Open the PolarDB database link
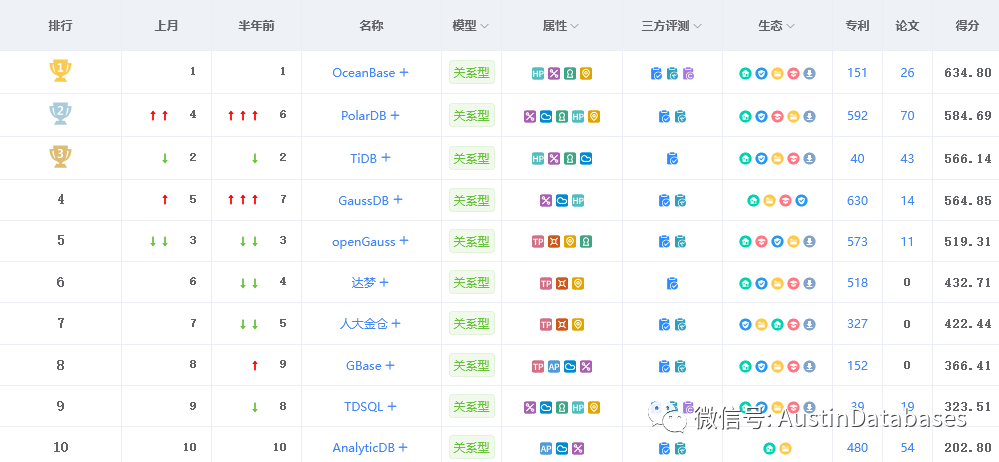This screenshot has height=462, width=999. click(364, 115)
